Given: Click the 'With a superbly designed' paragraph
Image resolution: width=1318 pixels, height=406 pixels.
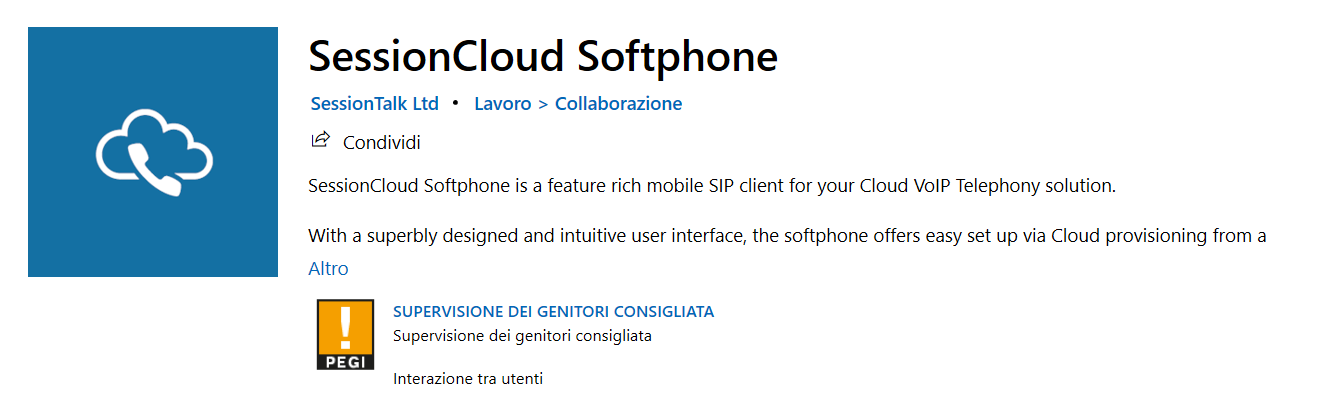Looking at the screenshot, I should (787, 237).
